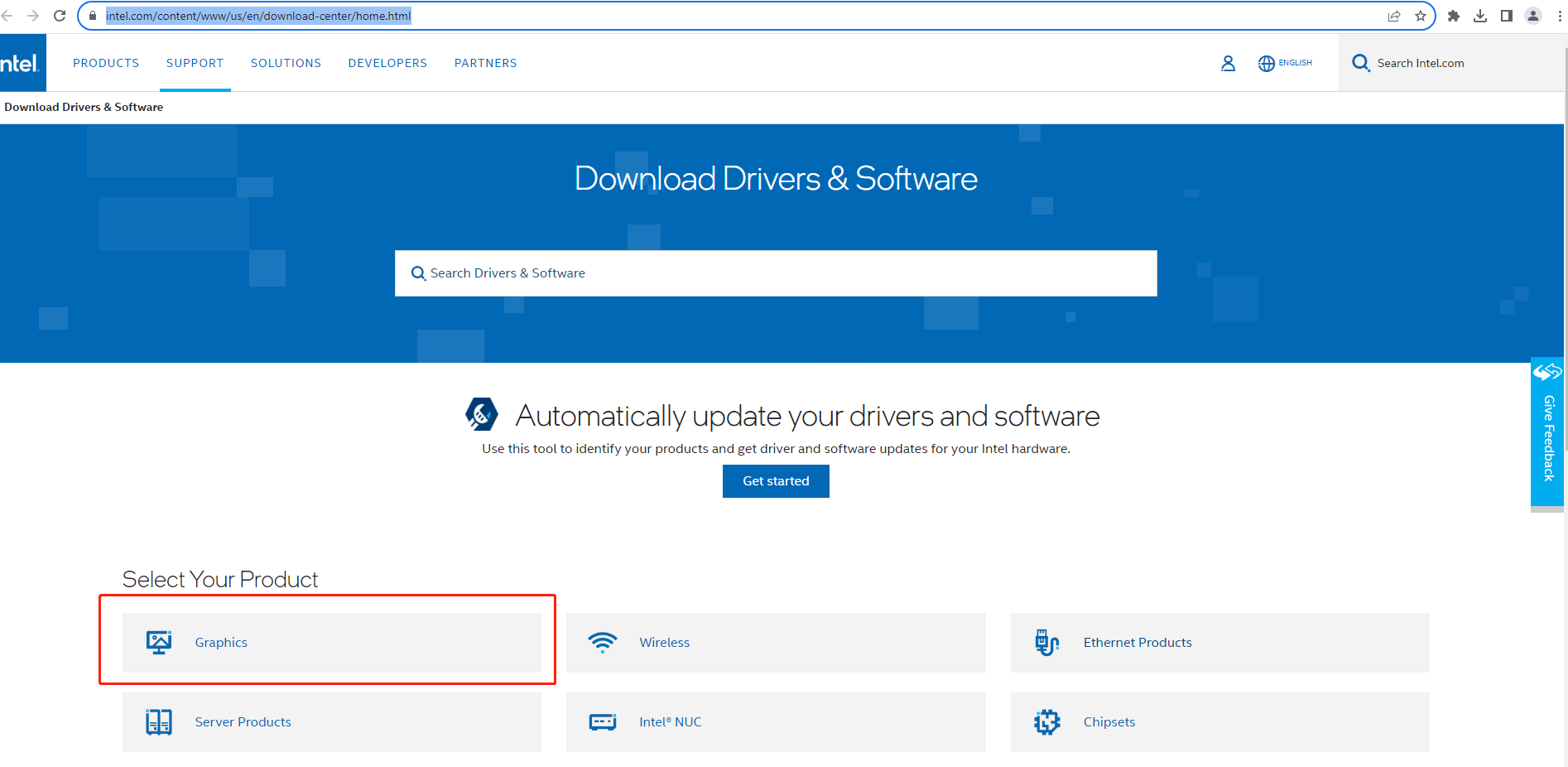1568x767 pixels.
Task: Open the Support menu tab
Action: 195,63
